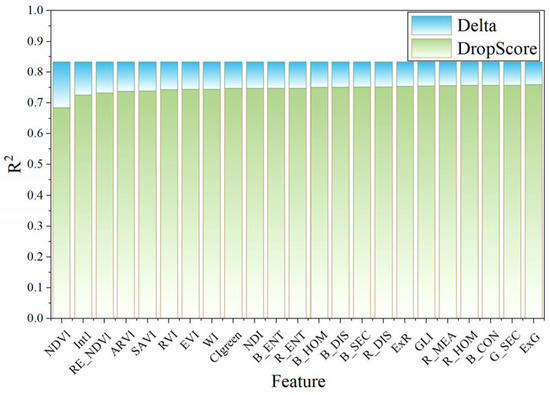Click the Delta legend color swatch
Image resolution: width=550 pixels, height=395 pixels.
(x=431, y=25)
